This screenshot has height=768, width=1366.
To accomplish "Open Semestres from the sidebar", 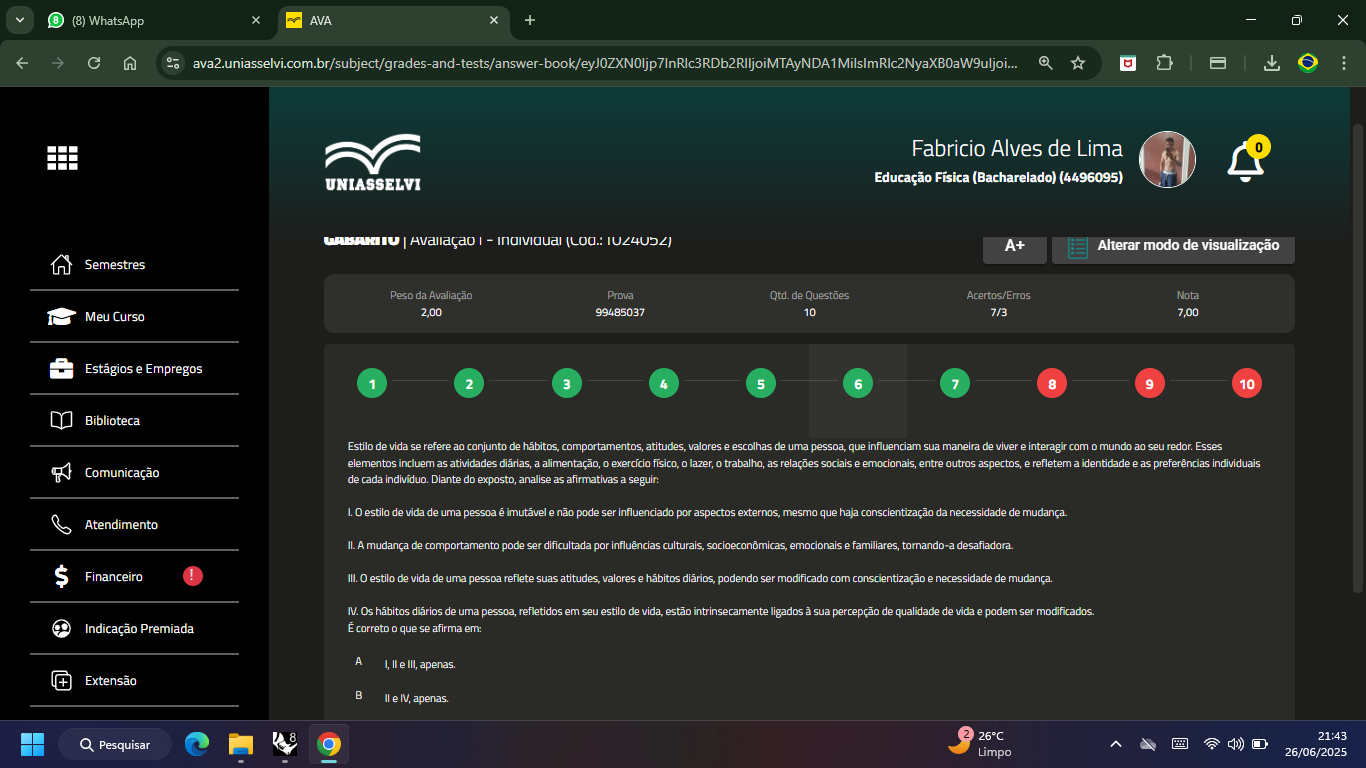I will pos(114,265).
